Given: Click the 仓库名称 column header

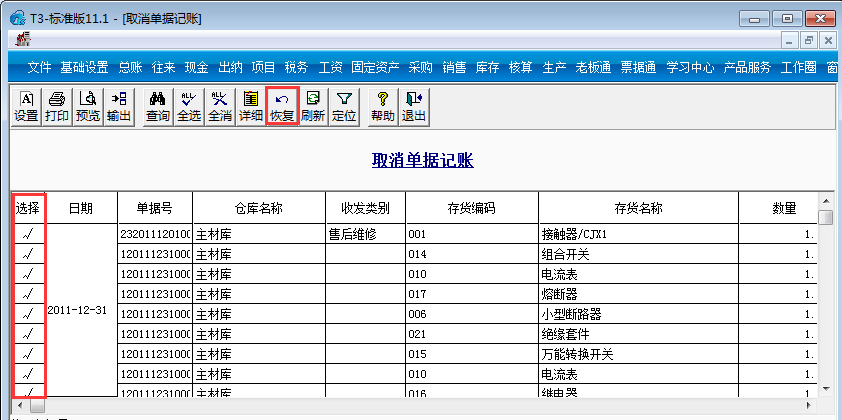Looking at the screenshot, I should [259, 208].
